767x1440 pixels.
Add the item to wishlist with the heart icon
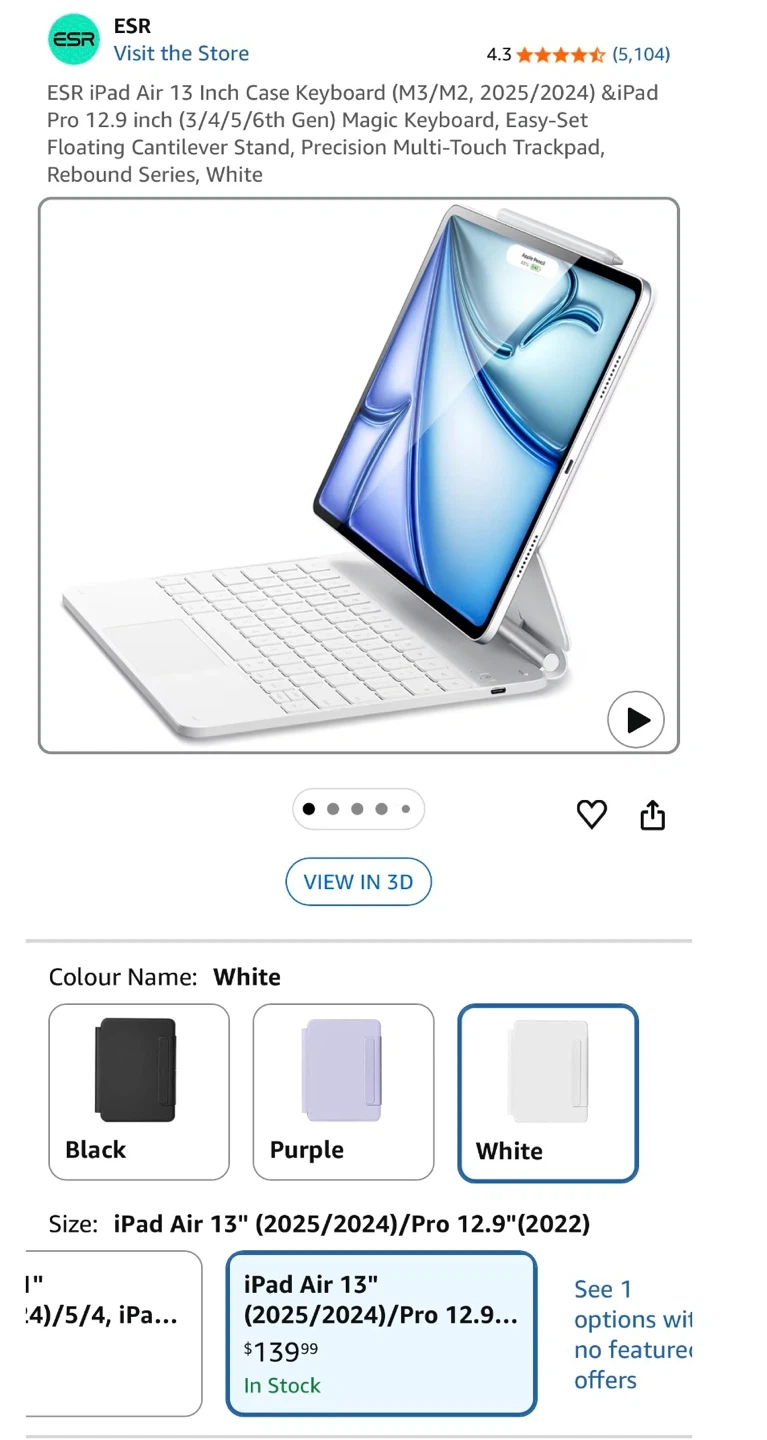592,815
